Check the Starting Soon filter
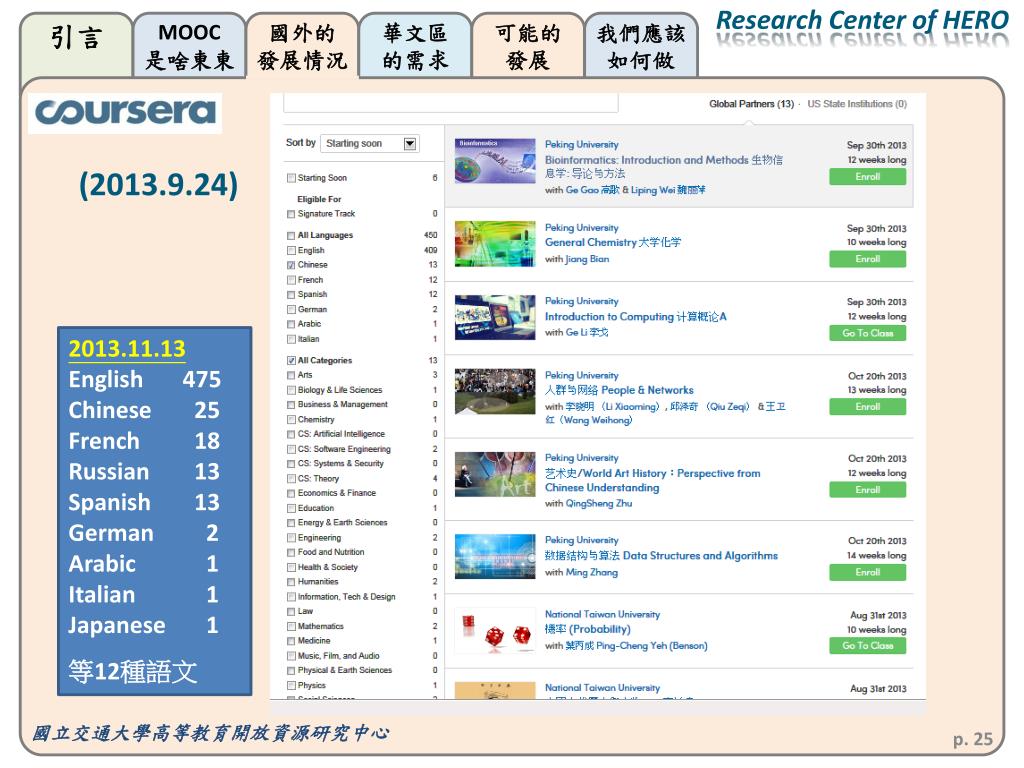Screen dimensions: 1024x768 (291, 178)
